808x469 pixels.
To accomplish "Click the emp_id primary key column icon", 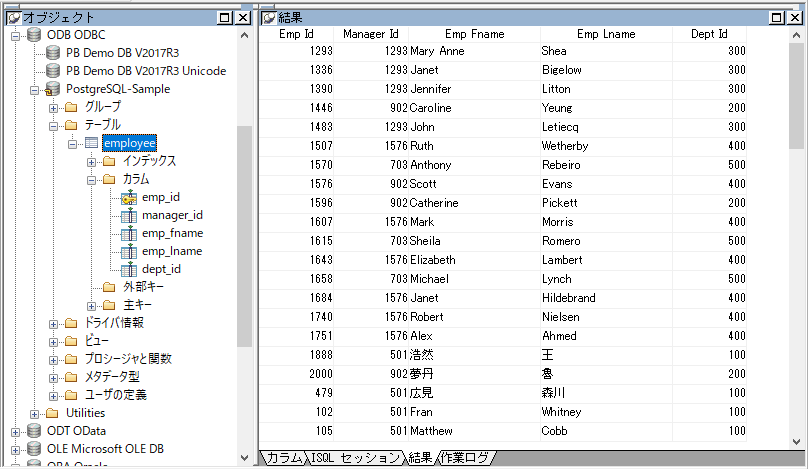I will pos(128,197).
